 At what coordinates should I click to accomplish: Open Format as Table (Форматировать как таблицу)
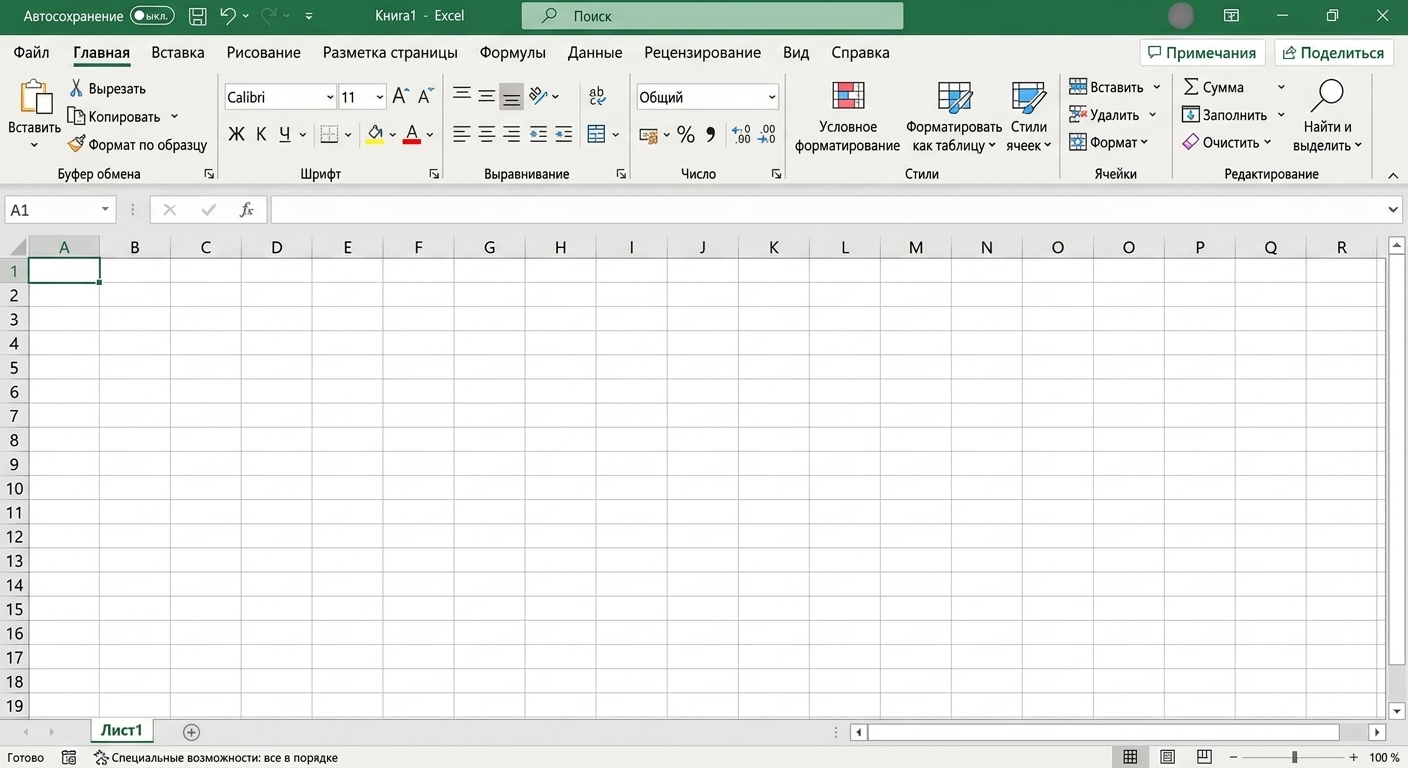pos(954,117)
